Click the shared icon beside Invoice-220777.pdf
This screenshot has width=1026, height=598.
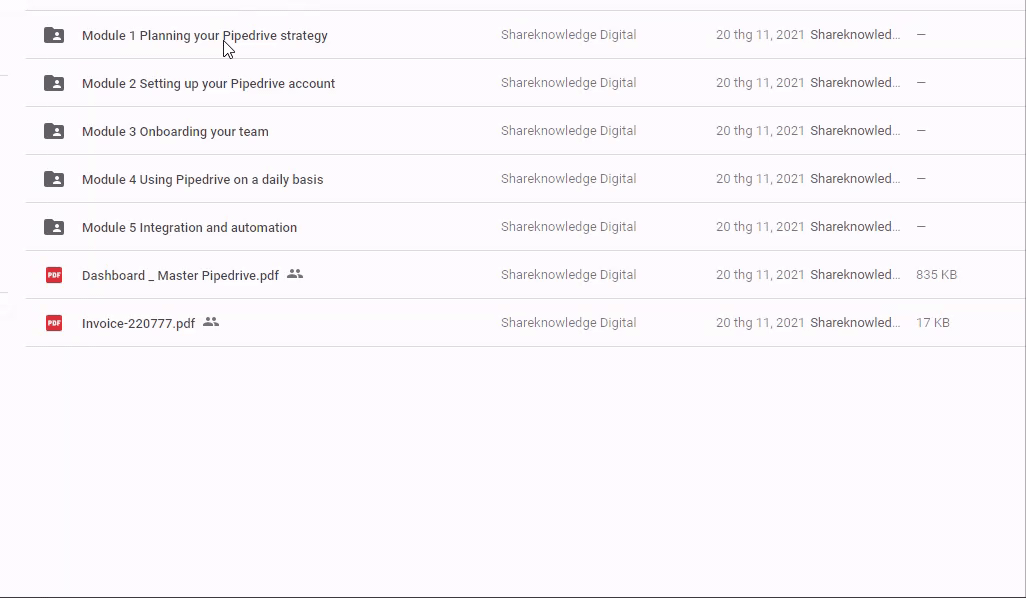211,322
